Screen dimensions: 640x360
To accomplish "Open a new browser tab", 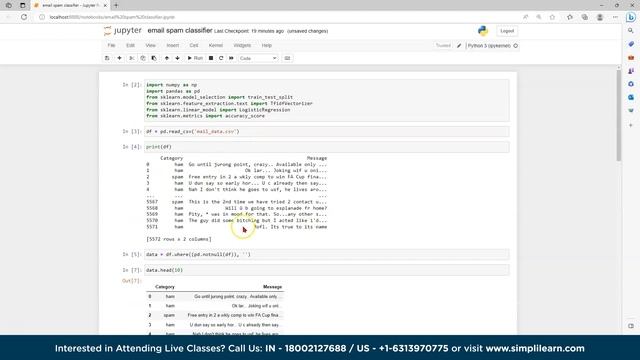I will point(116,5).
